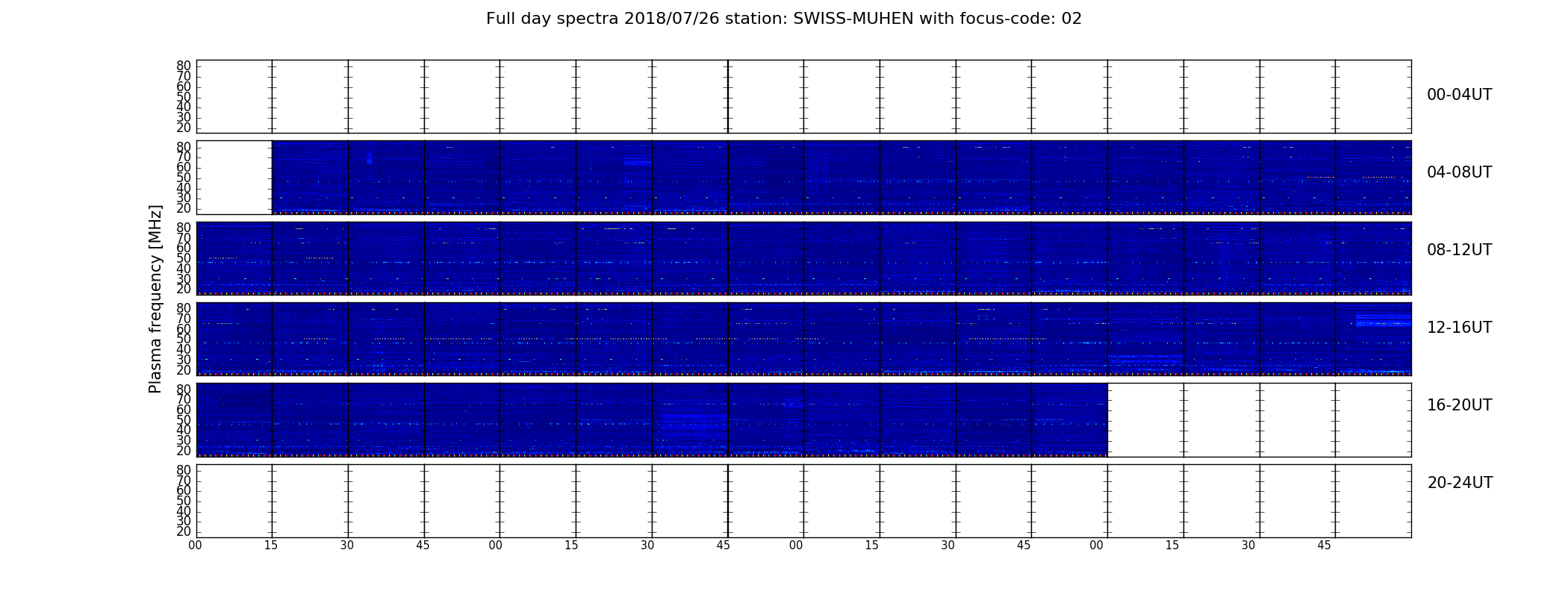The image size is (1568, 597).
Task: Select the '70' tick of the 20-24UT panel
Action: pos(184,481)
